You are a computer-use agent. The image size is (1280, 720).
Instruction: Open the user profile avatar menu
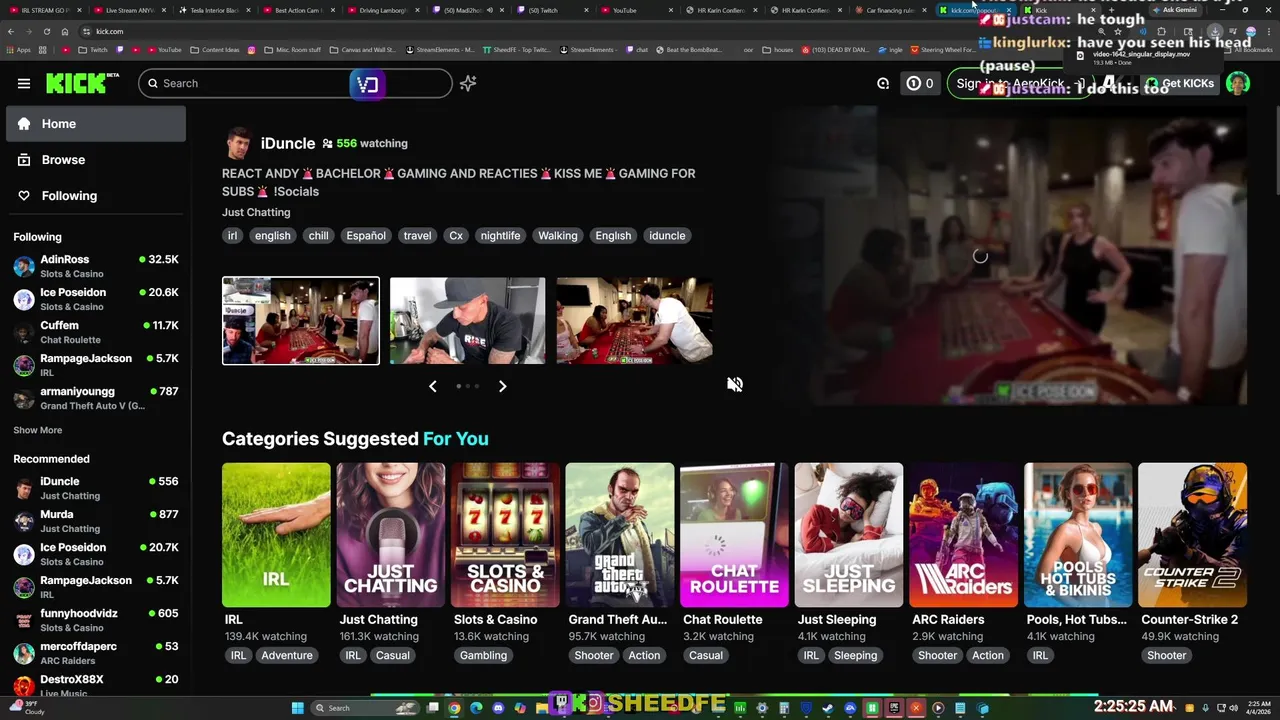[x=1238, y=84]
